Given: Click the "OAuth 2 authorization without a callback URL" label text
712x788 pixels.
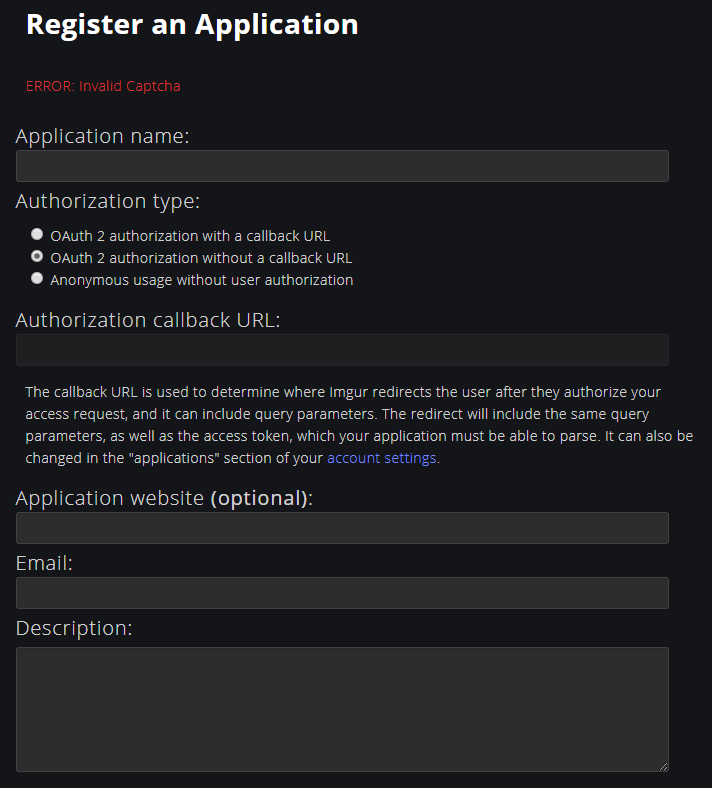Looking at the screenshot, I should tap(201, 258).
